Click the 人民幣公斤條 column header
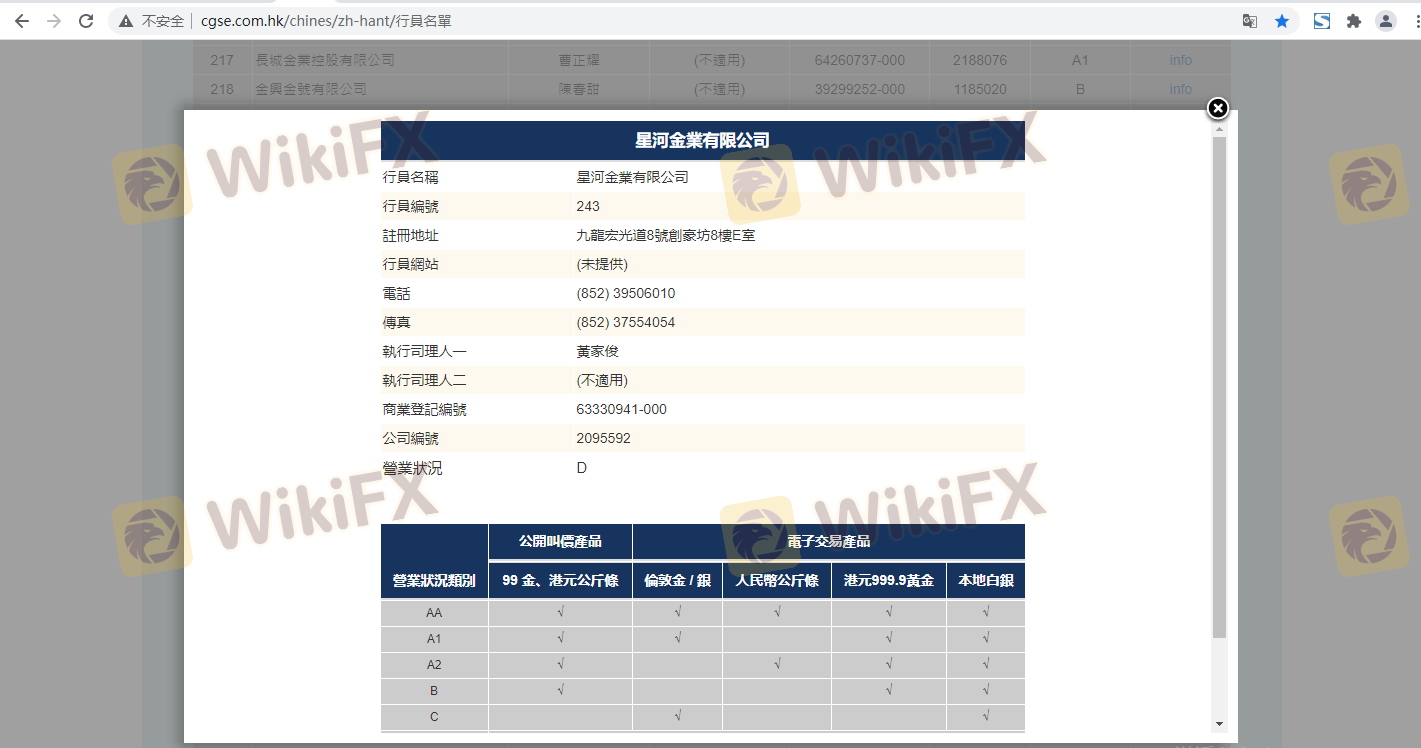The image size is (1421, 748). (777, 581)
